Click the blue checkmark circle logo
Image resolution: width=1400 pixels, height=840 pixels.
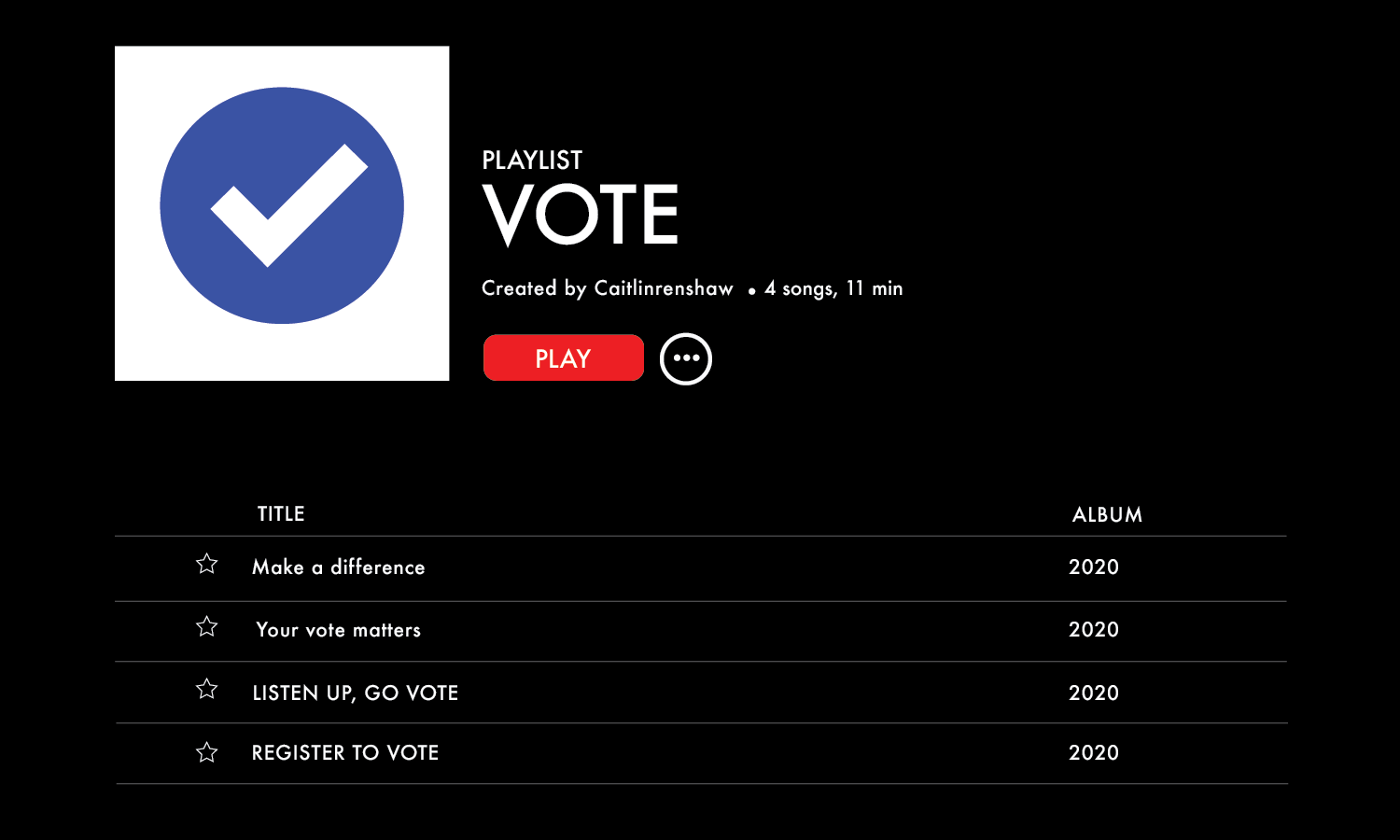click(282, 205)
